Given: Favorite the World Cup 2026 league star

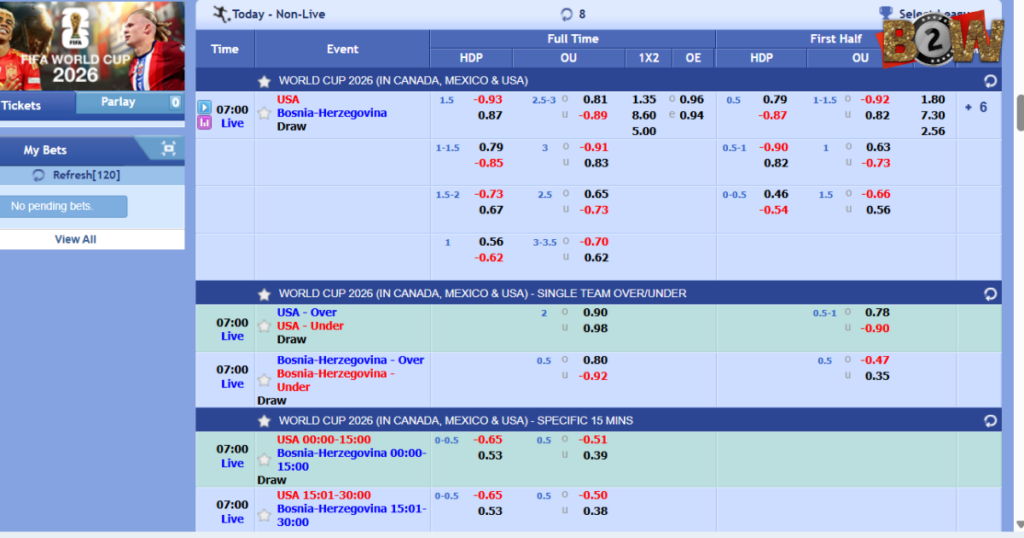Looking at the screenshot, I should pyautogui.click(x=264, y=81).
